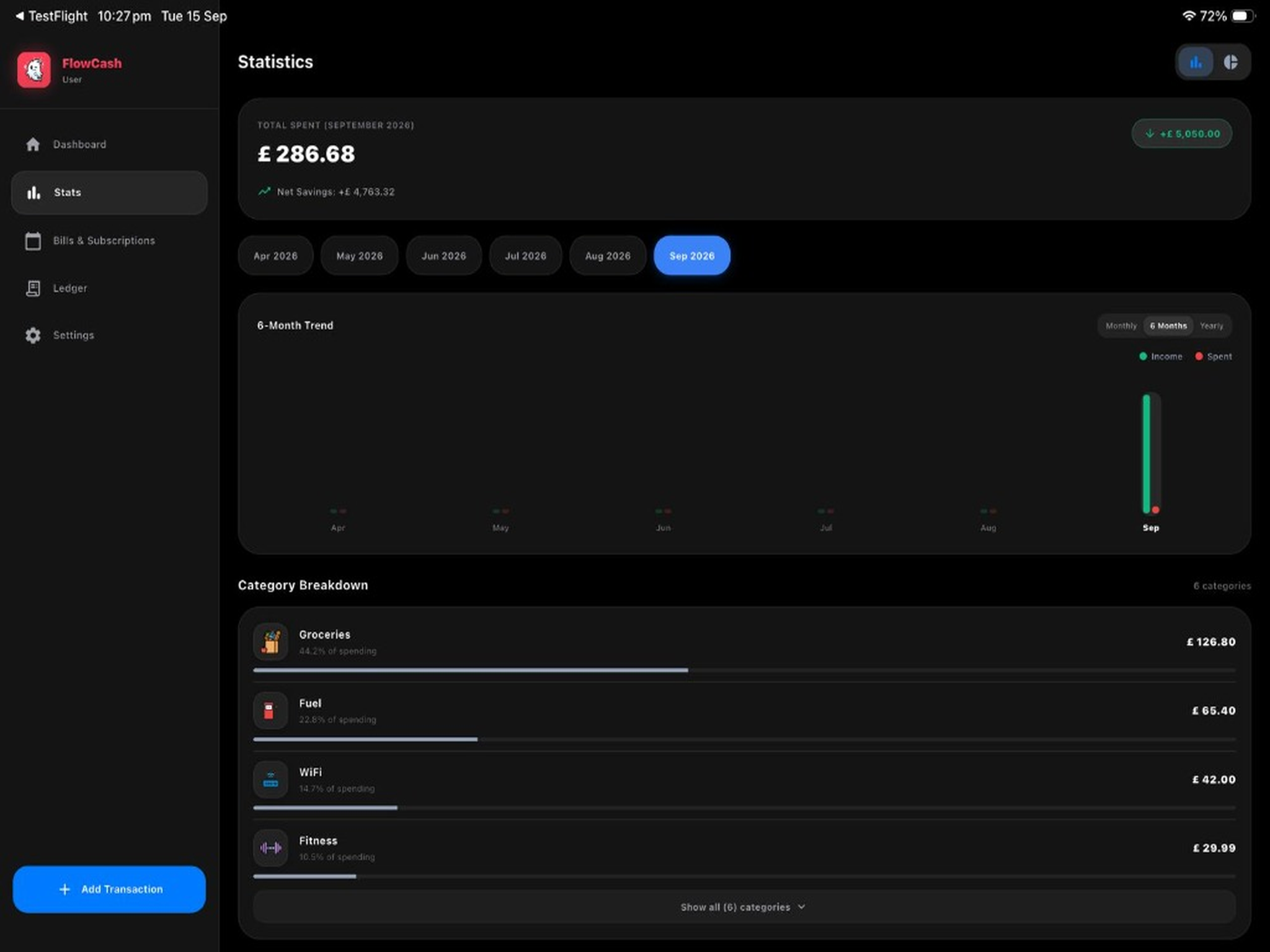Open the Bills & Subscriptions menu item

tap(109, 240)
